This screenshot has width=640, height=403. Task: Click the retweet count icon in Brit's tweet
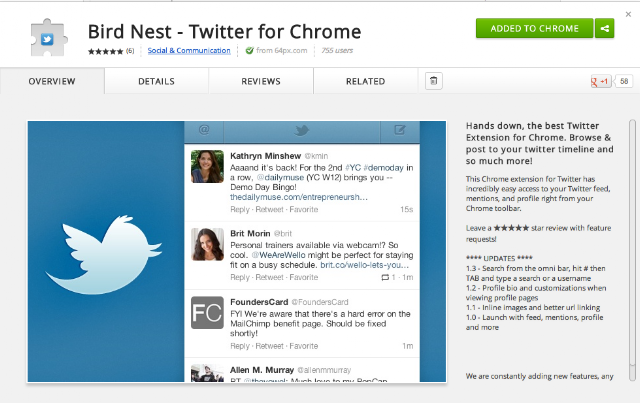click(385, 277)
